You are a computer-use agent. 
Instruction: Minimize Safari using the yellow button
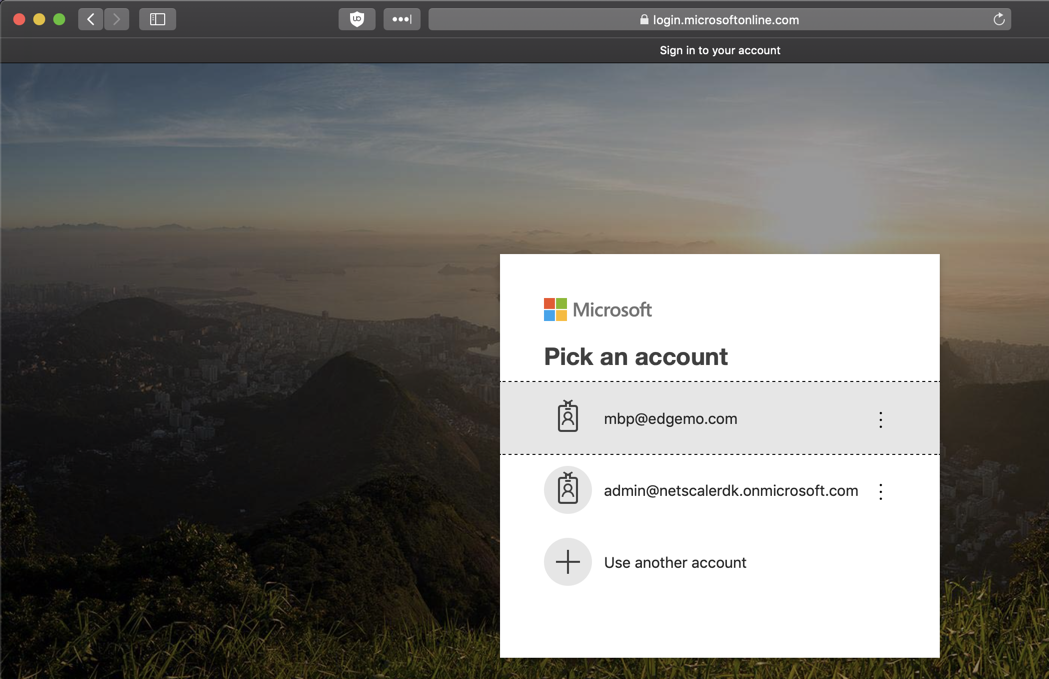[x=39, y=19]
